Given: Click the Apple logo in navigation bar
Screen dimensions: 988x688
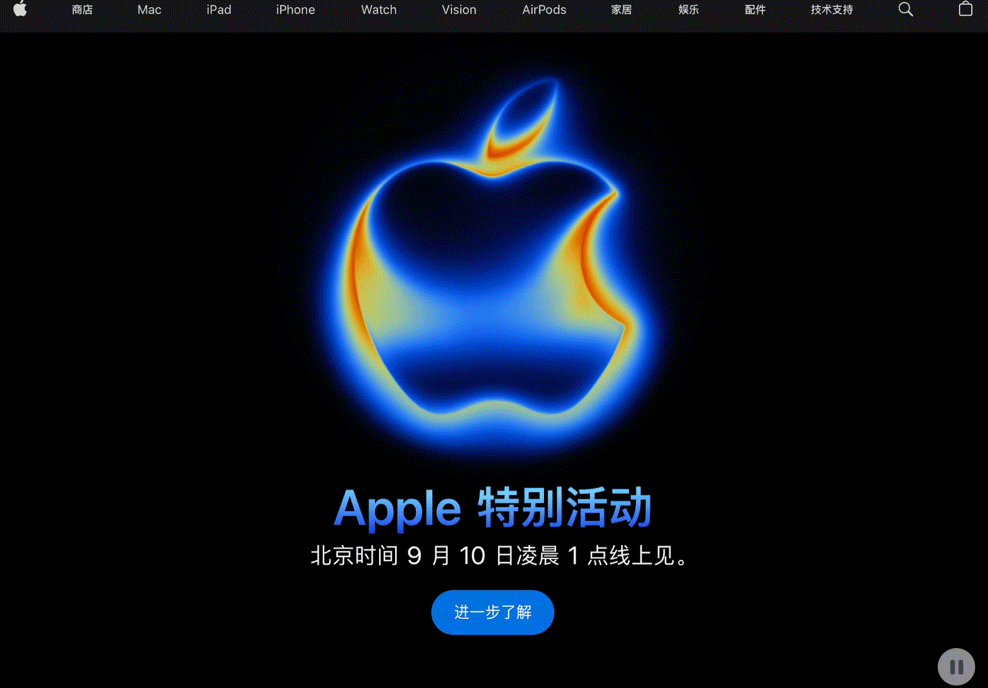Looking at the screenshot, I should coord(20,9).
